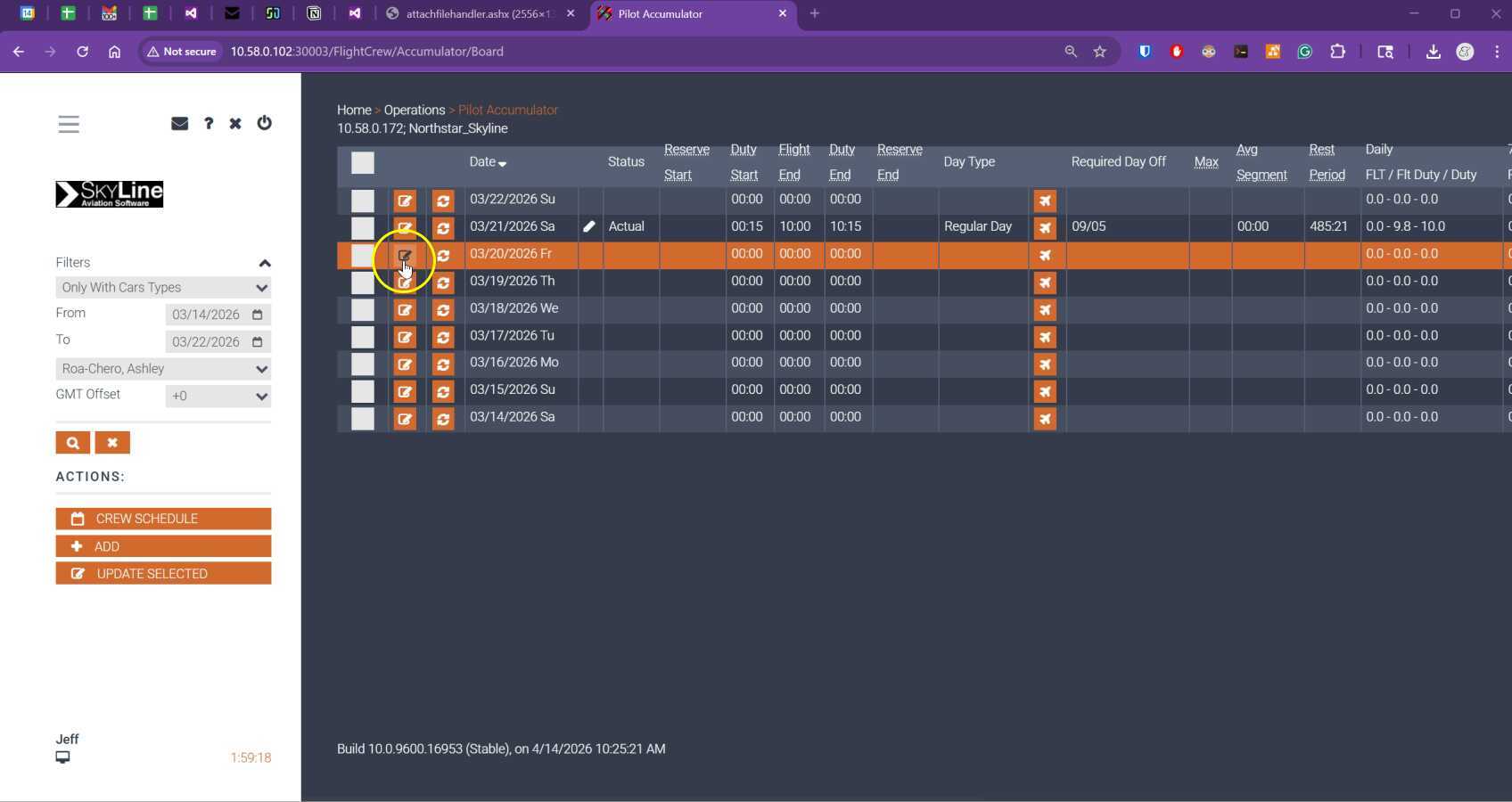The width and height of the screenshot is (1512, 802).
Task: Open the Roa-Chero, Ashley pilot dropdown
Action: tap(163, 369)
